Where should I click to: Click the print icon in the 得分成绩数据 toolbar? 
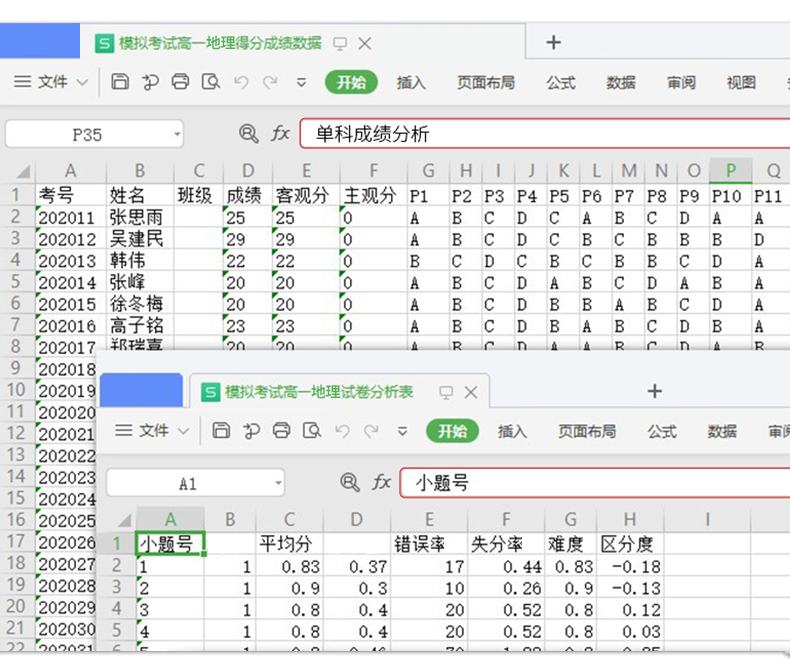click(180, 82)
